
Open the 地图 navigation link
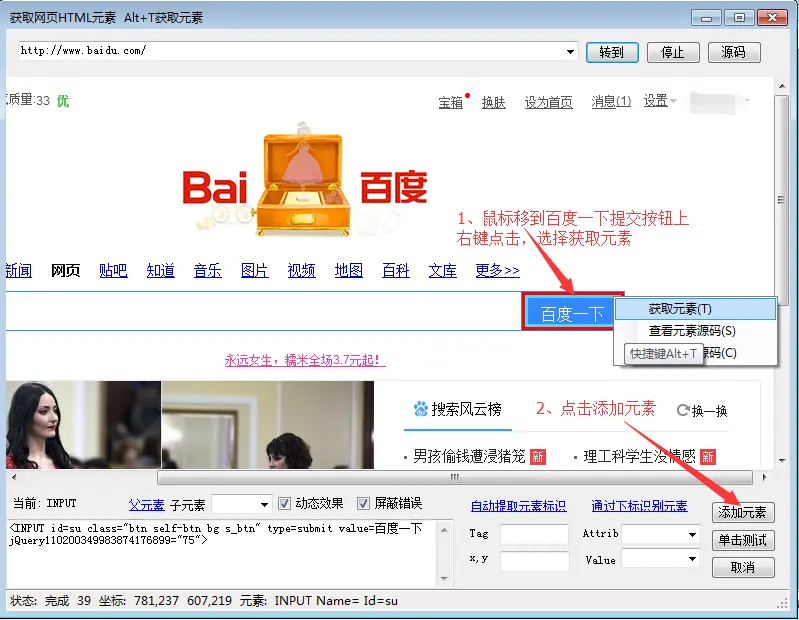[x=349, y=270]
